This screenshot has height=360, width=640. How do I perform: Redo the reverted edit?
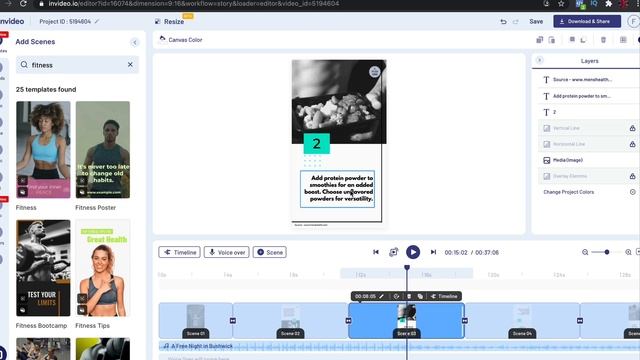pos(516,22)
